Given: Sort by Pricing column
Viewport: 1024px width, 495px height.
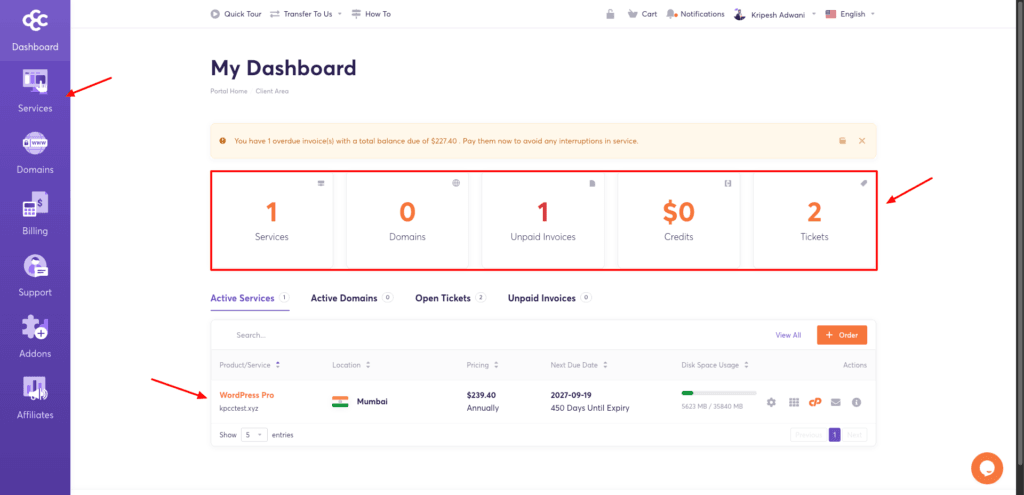Looking at the screenshot, I should (483, 365).
